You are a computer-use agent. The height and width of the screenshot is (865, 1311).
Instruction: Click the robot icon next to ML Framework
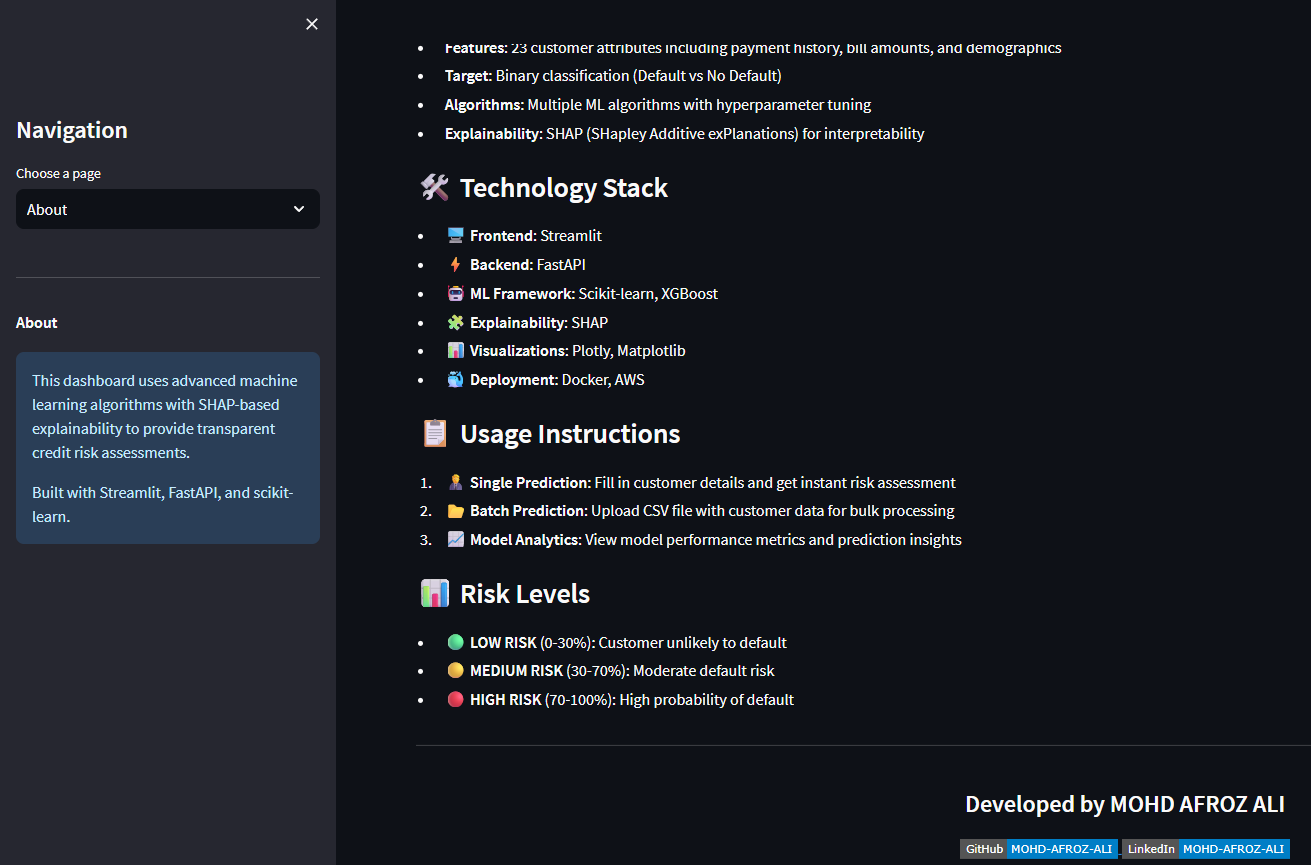[456, 294]
